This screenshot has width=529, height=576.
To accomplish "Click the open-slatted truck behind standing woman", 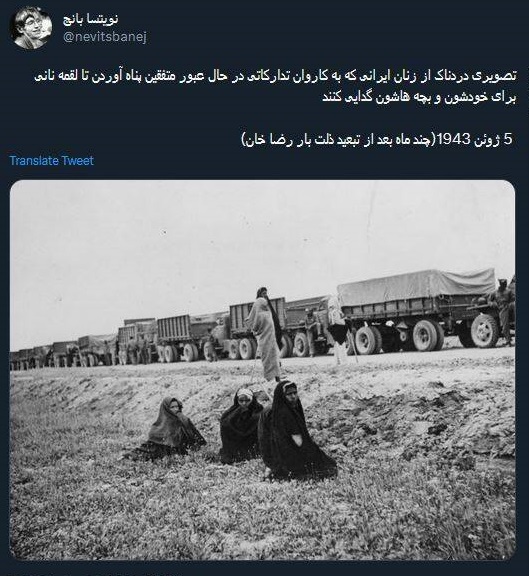I will coord(257,323).
